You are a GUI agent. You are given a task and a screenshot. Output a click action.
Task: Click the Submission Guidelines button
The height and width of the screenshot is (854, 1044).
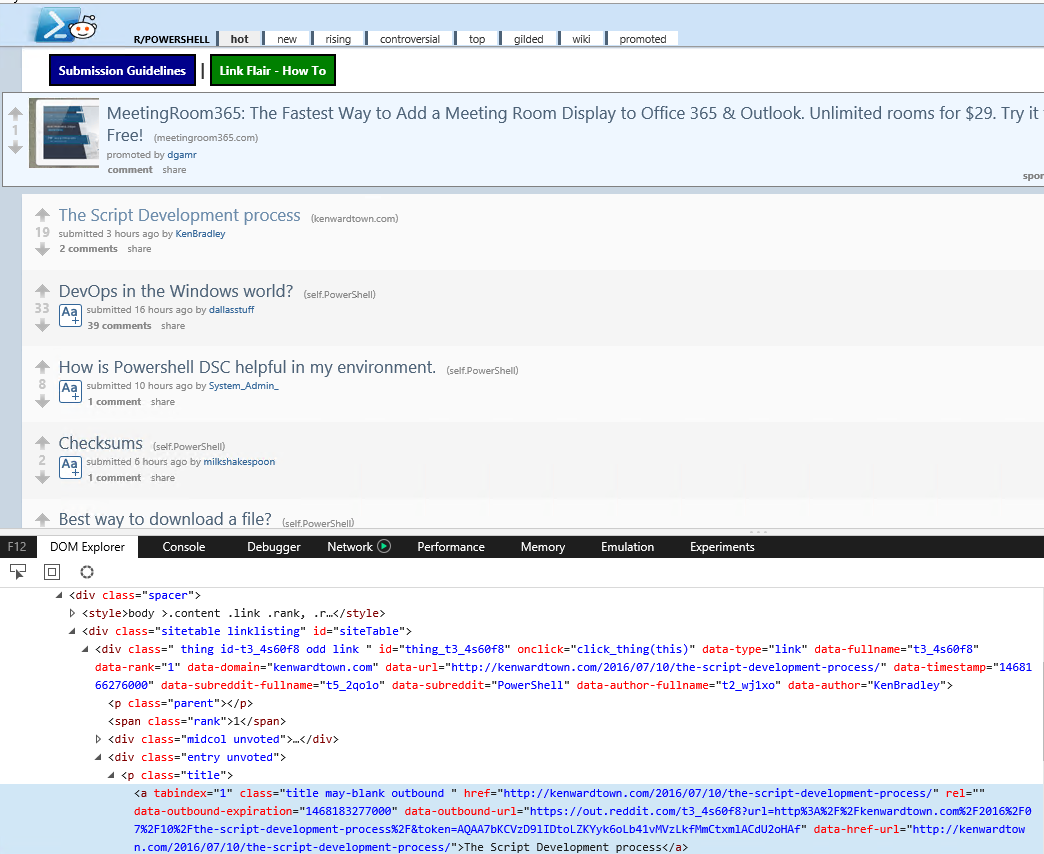[122, 71]
